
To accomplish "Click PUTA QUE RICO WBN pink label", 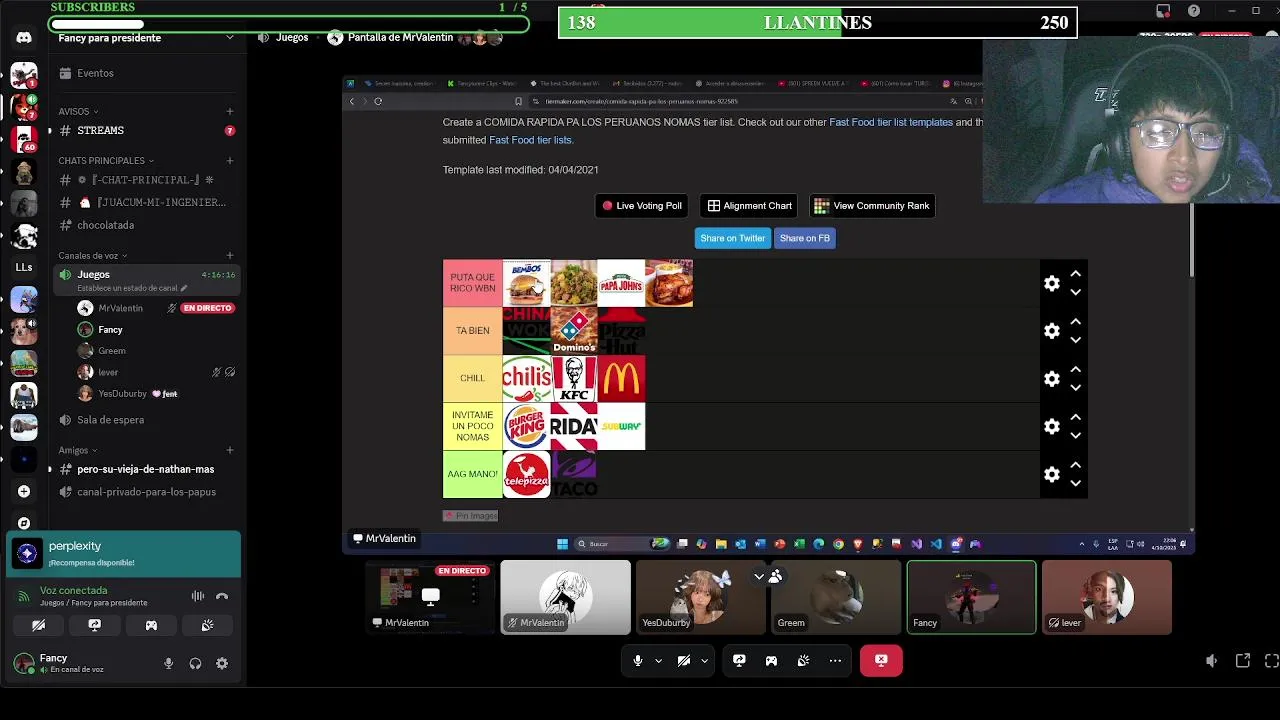I will [472, 283].
